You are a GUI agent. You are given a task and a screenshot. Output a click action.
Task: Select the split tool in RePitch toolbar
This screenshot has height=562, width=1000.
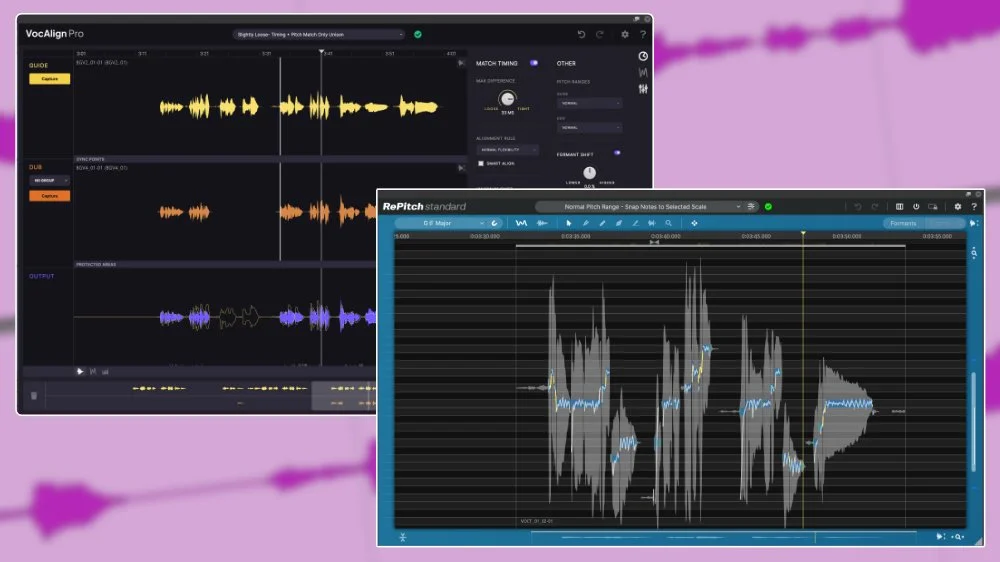652,223
